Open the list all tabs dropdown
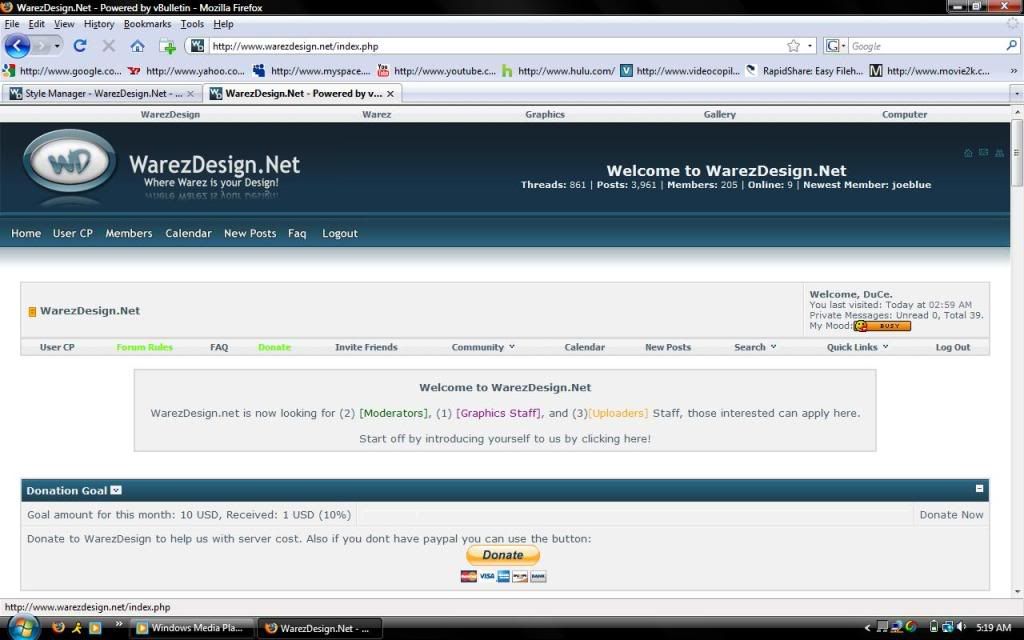This screenshot has width=1024, height=640. (x=1016, y=94)
